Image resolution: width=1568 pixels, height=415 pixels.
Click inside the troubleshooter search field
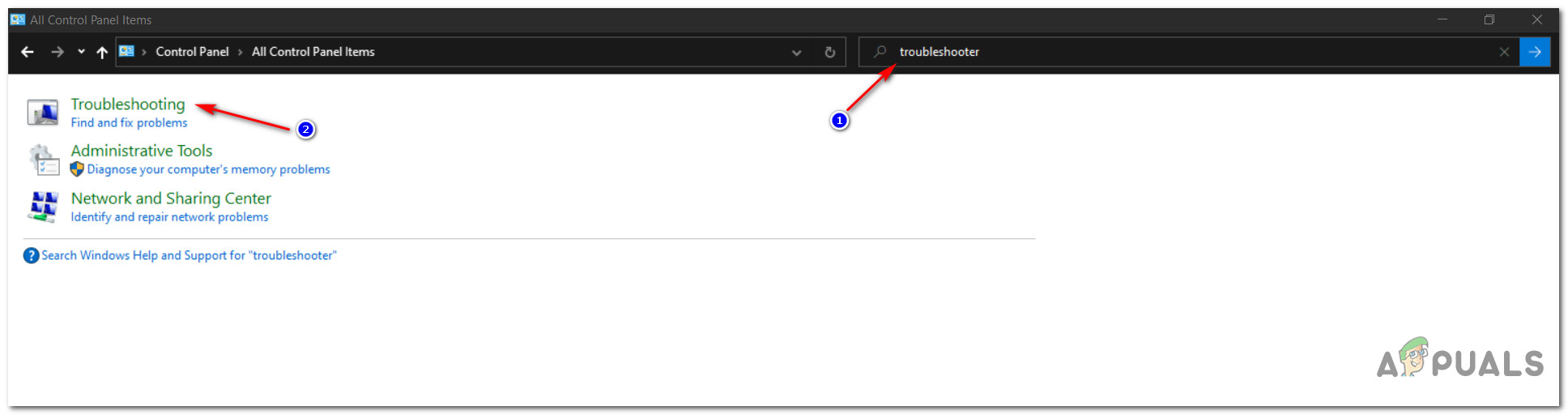point(1189,52)
